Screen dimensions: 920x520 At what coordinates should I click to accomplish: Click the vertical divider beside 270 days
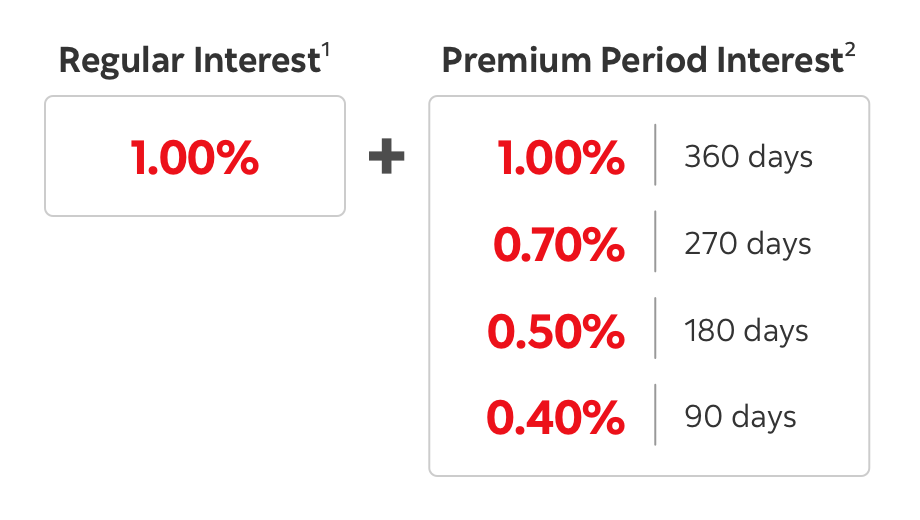[655, 241]
